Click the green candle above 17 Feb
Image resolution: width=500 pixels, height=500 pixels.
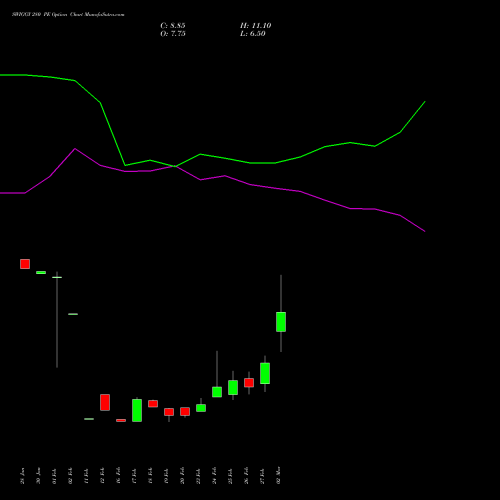137,410
